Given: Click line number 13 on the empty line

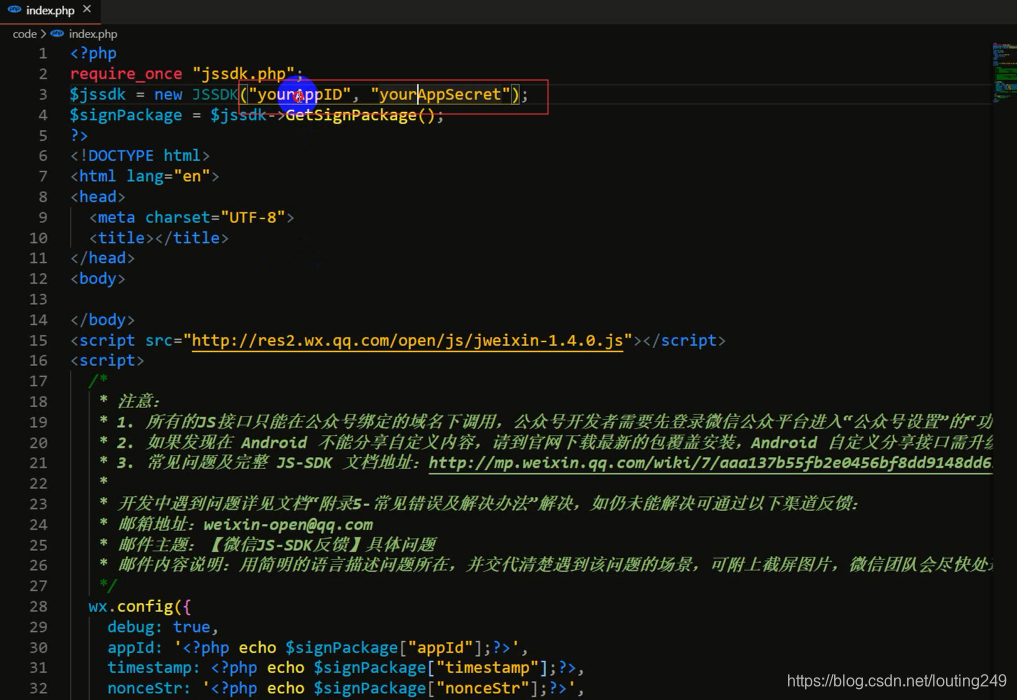Looking at the screenshot, I should (x=38, y=300).
